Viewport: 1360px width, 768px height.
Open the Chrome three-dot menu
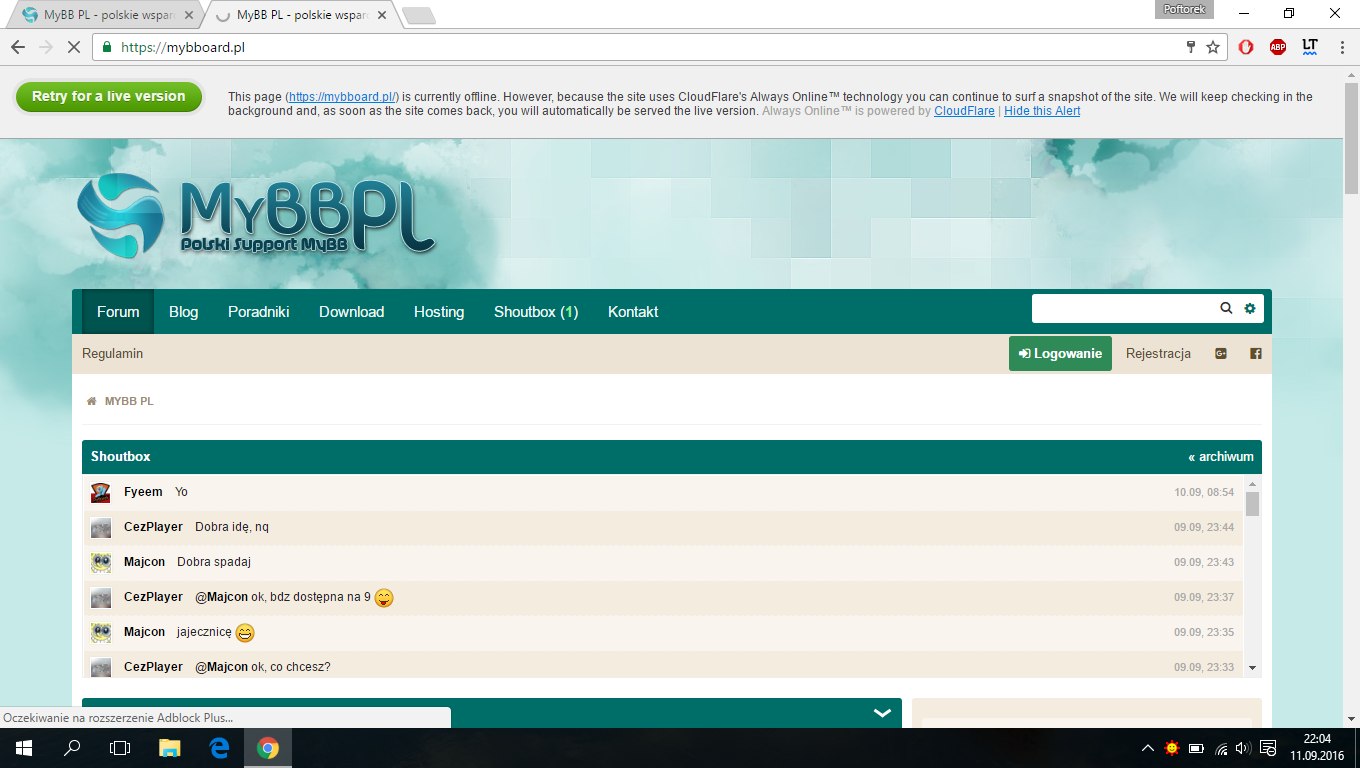1342,47
